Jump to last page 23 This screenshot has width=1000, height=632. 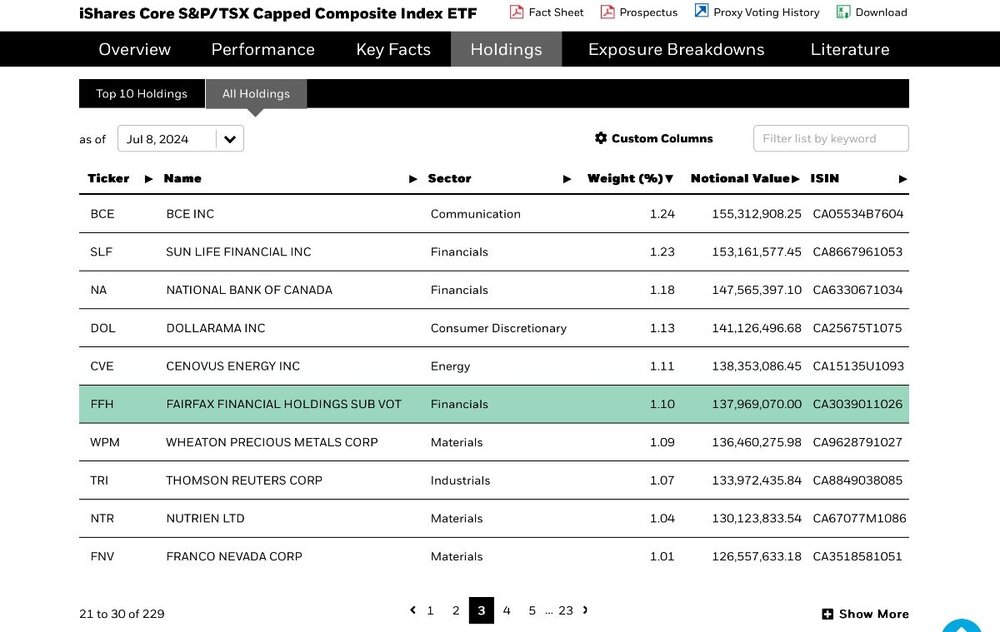tap(566, 611)
